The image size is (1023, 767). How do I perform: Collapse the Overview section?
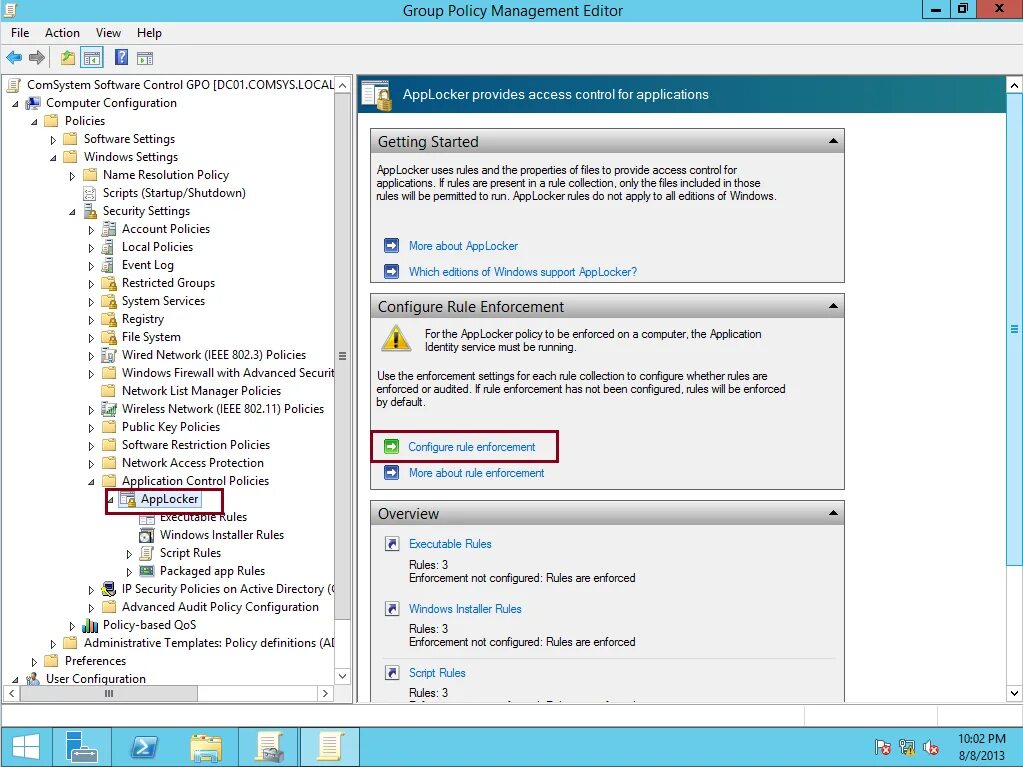(x=833, y=513)
